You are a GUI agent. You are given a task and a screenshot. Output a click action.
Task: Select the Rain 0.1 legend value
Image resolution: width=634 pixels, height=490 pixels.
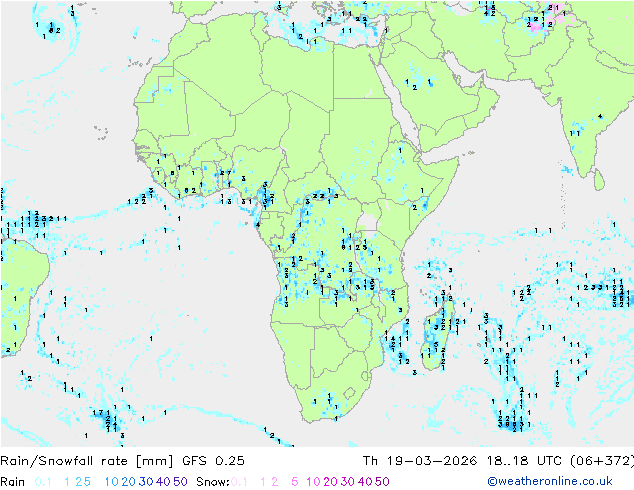pyautogui.click(x=43, y=482)
